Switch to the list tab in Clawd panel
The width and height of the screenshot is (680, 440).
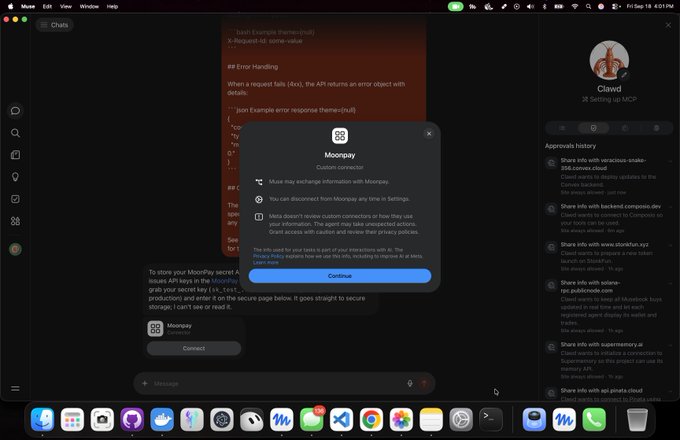[562, 128]
